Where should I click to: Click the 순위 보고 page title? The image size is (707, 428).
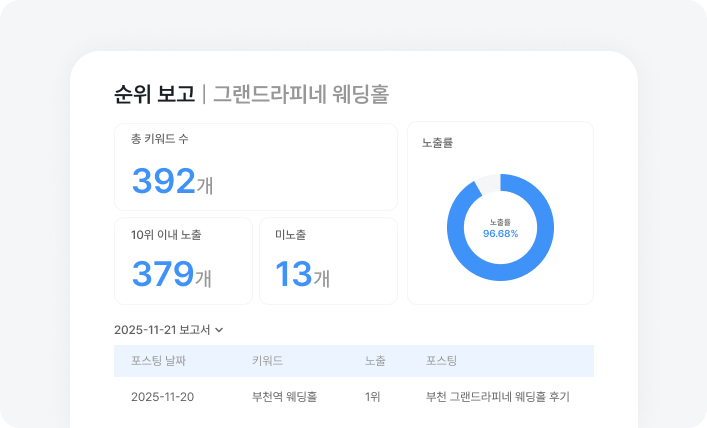tap(154, 95)
